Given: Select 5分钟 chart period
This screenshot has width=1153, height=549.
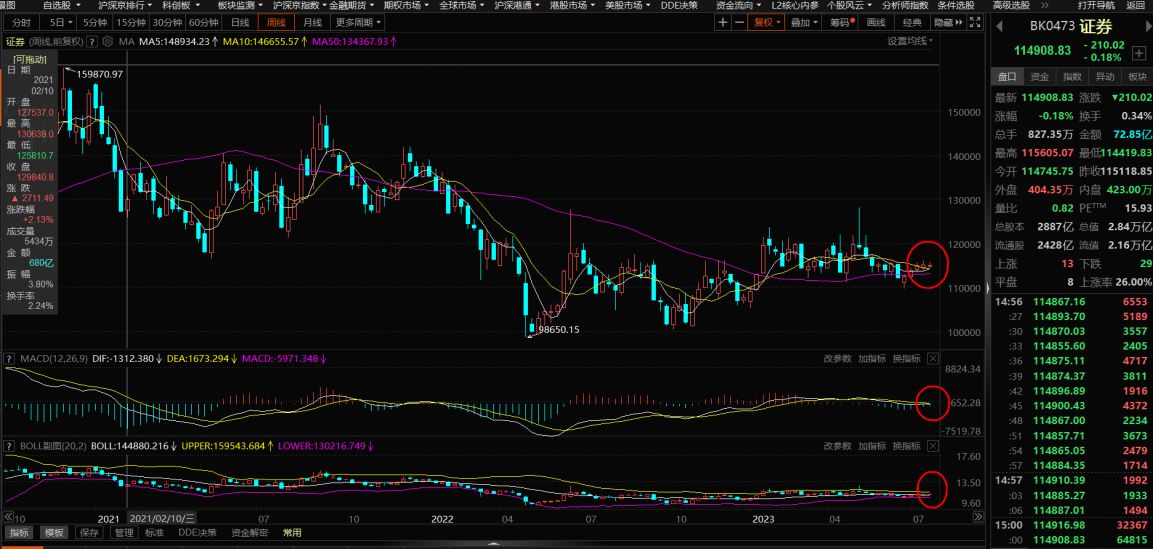Looking at the screenshot, I should click(x=96, y=23).
